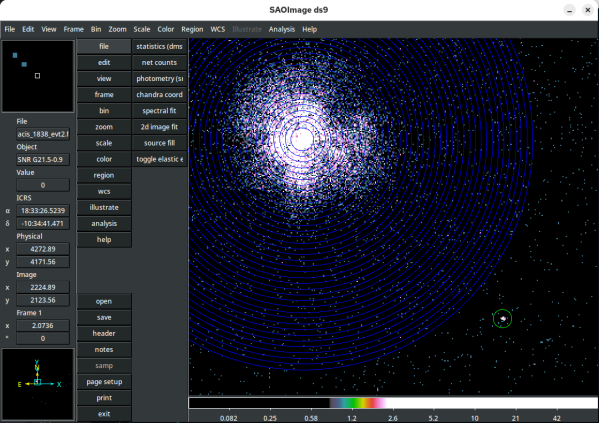Image resolution: width=599 pixels, height=423 pixels.
Task: Open the Frame menu
Action: [73, 29]
